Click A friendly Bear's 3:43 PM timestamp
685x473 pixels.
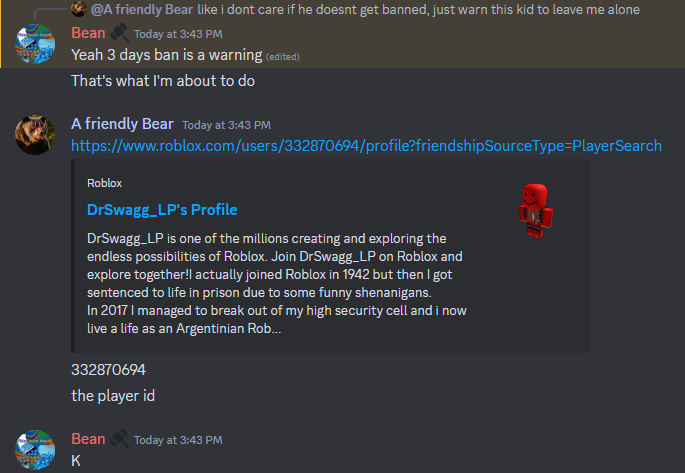tap(226, 125)
